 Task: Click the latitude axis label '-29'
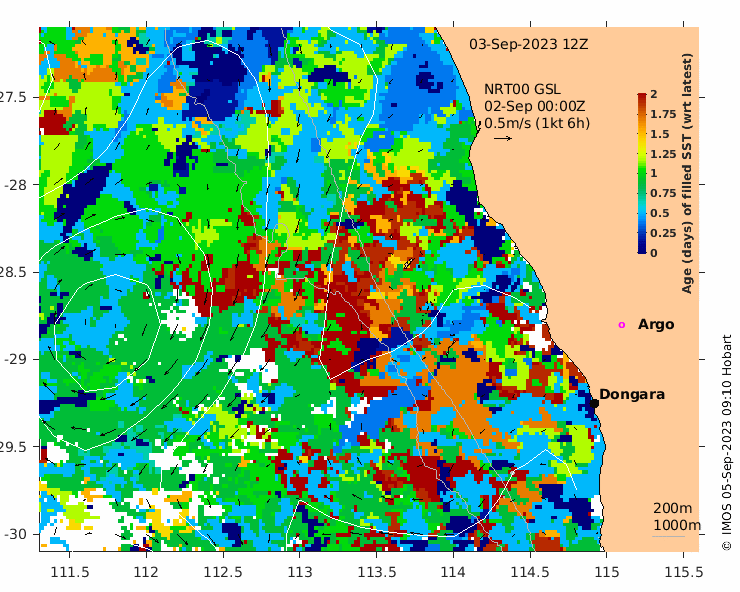pos(16,359)
